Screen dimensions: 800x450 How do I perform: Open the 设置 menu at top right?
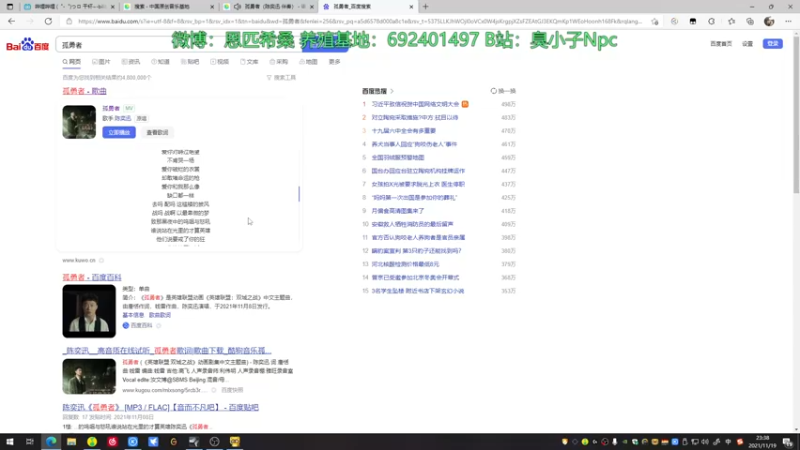(747, 44)
